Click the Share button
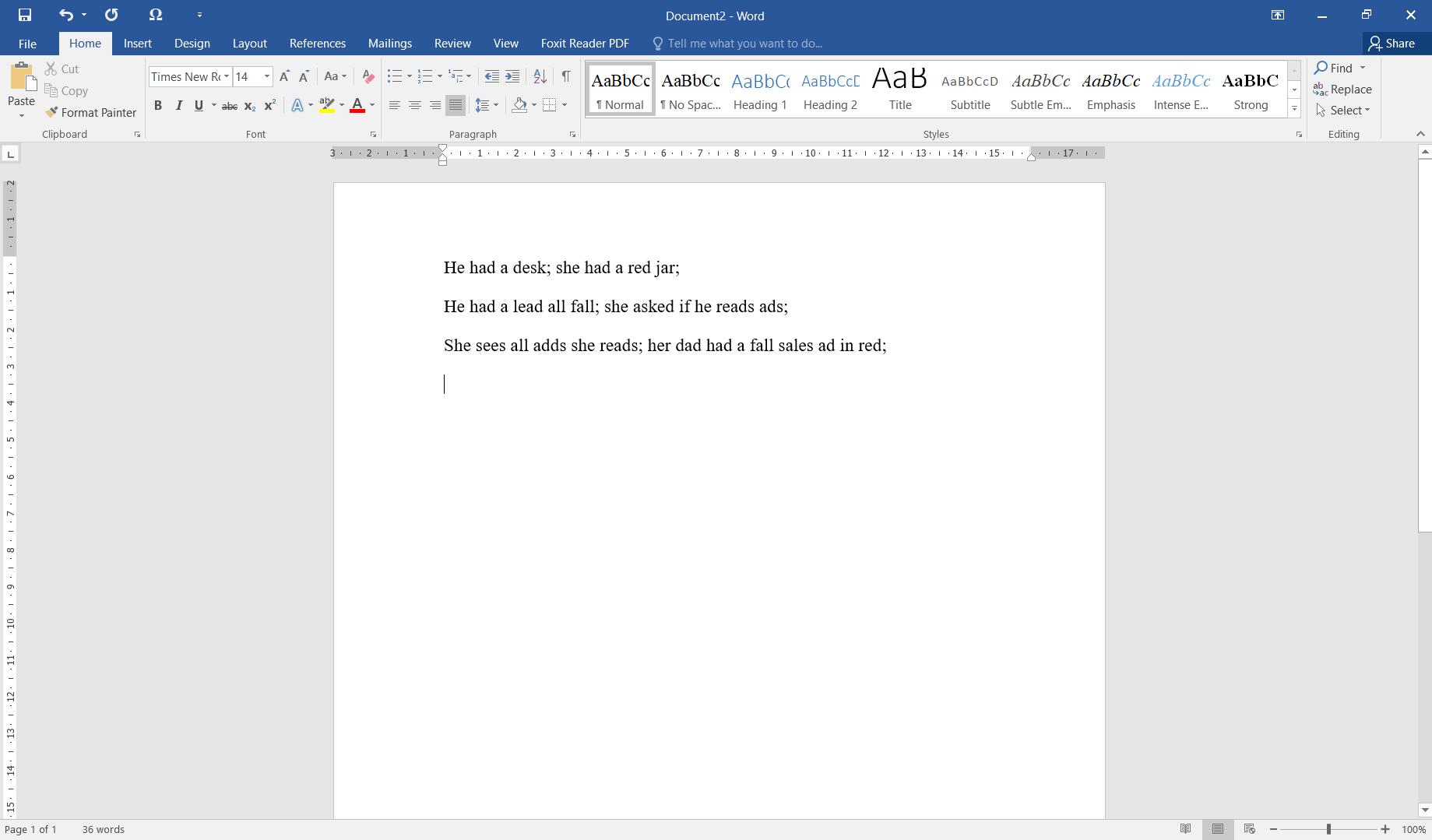 coord(1392,44)
